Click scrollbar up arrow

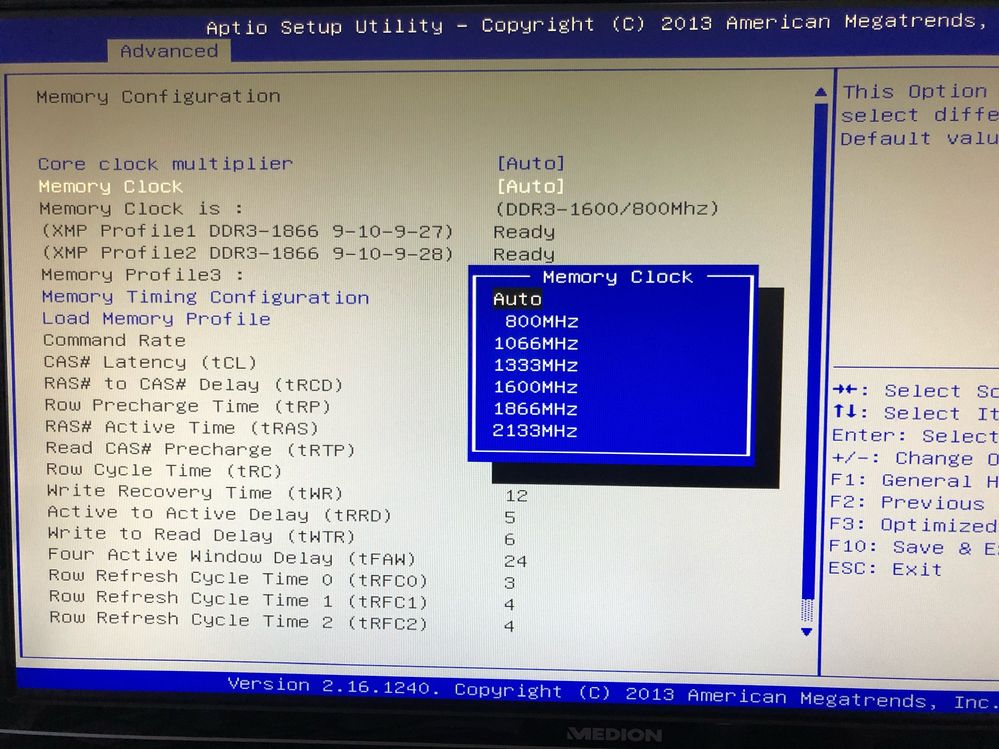821,93
